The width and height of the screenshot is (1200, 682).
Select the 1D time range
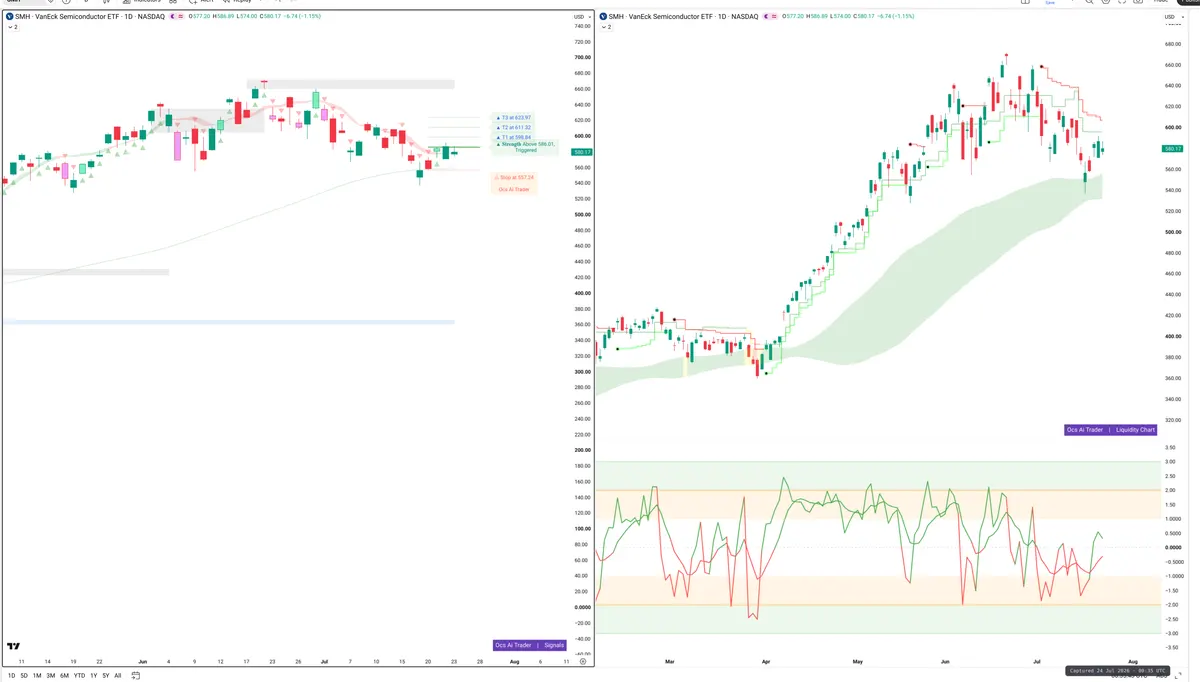pyautogui.click(x=12, y=676)
